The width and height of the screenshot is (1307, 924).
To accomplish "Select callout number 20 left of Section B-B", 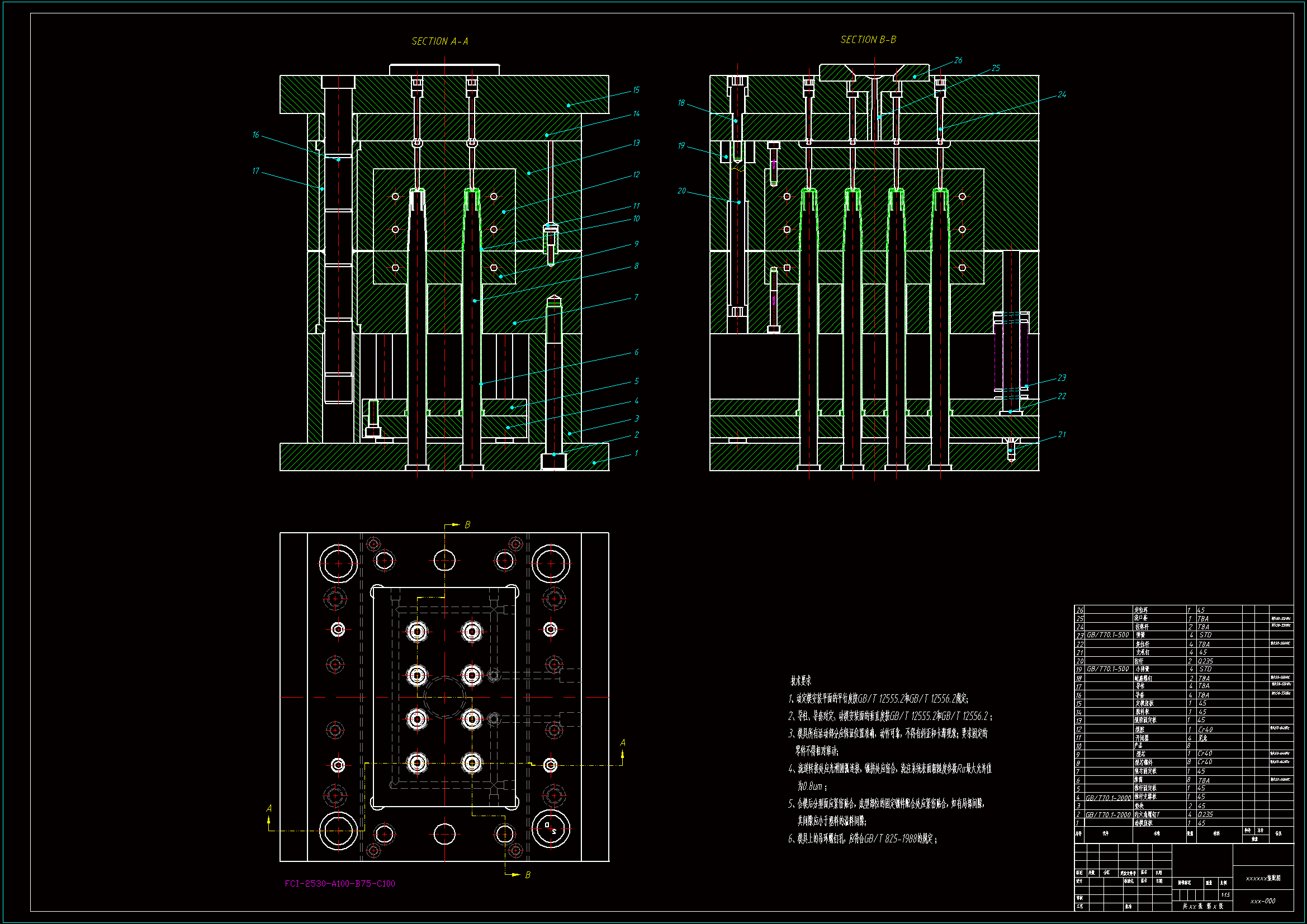I will pos(681,191).
